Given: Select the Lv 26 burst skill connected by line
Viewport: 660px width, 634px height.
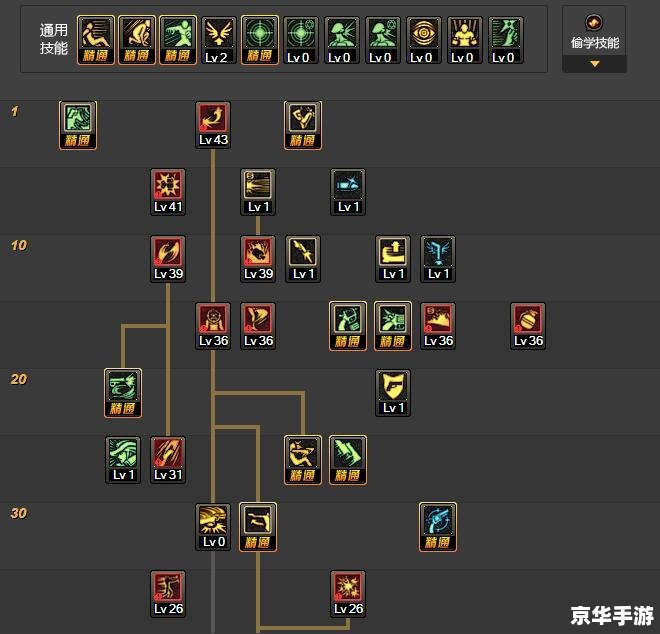Looking at the screenshot, I should tap(348, 594).
